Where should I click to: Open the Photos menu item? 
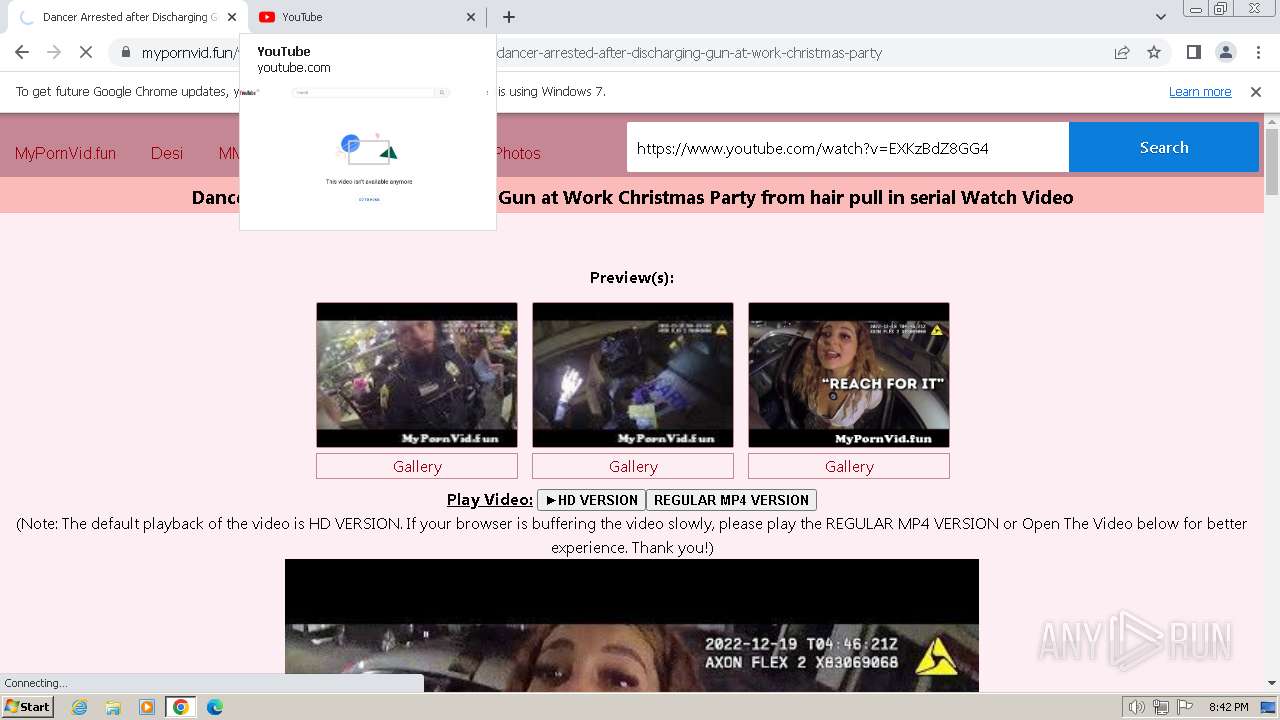[517, 153]
